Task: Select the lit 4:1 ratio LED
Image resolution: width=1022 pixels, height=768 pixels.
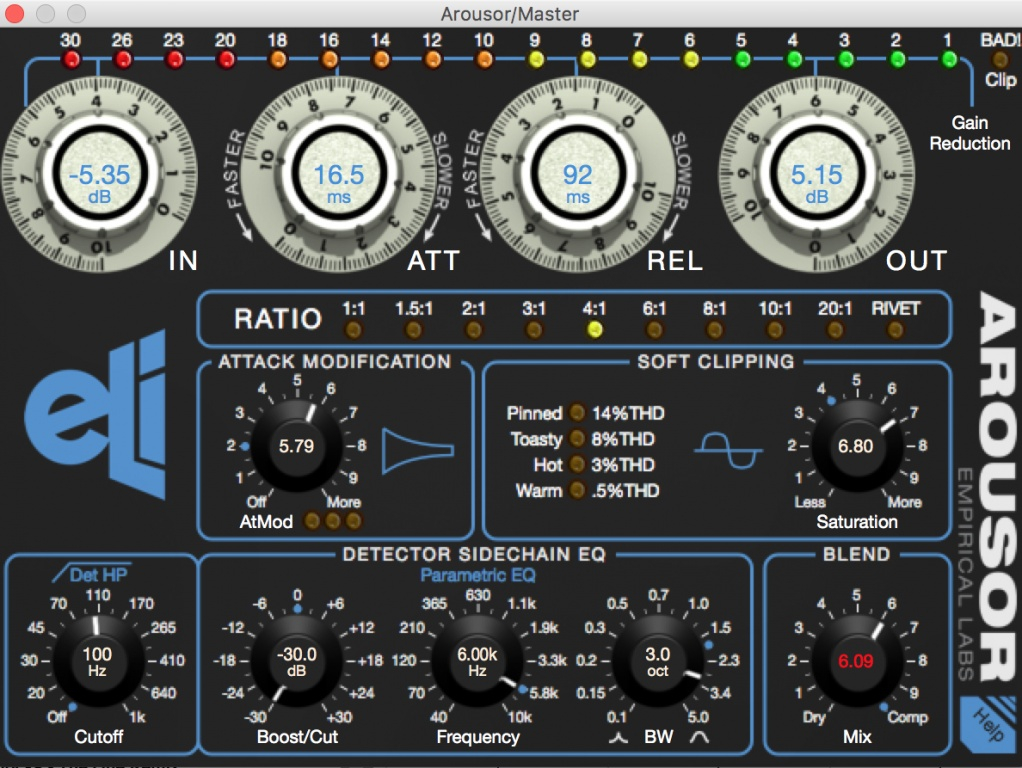Action: 594,330
